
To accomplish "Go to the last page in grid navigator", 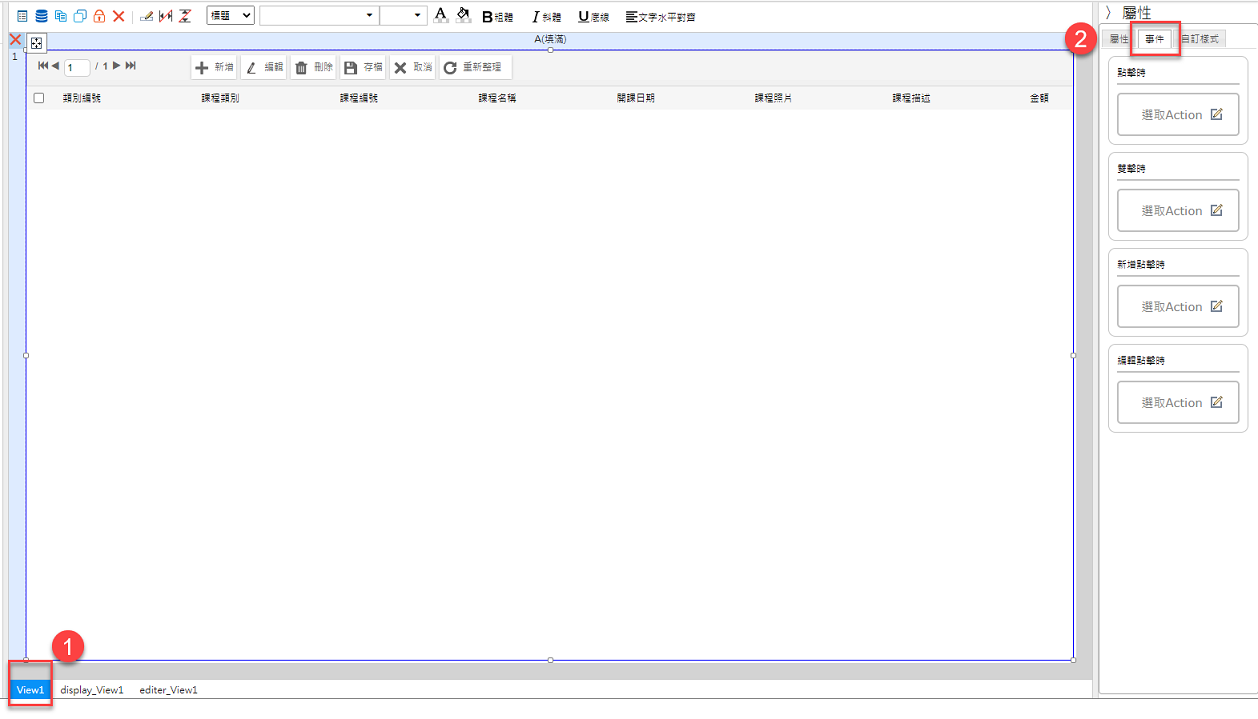I will (131, 66).
